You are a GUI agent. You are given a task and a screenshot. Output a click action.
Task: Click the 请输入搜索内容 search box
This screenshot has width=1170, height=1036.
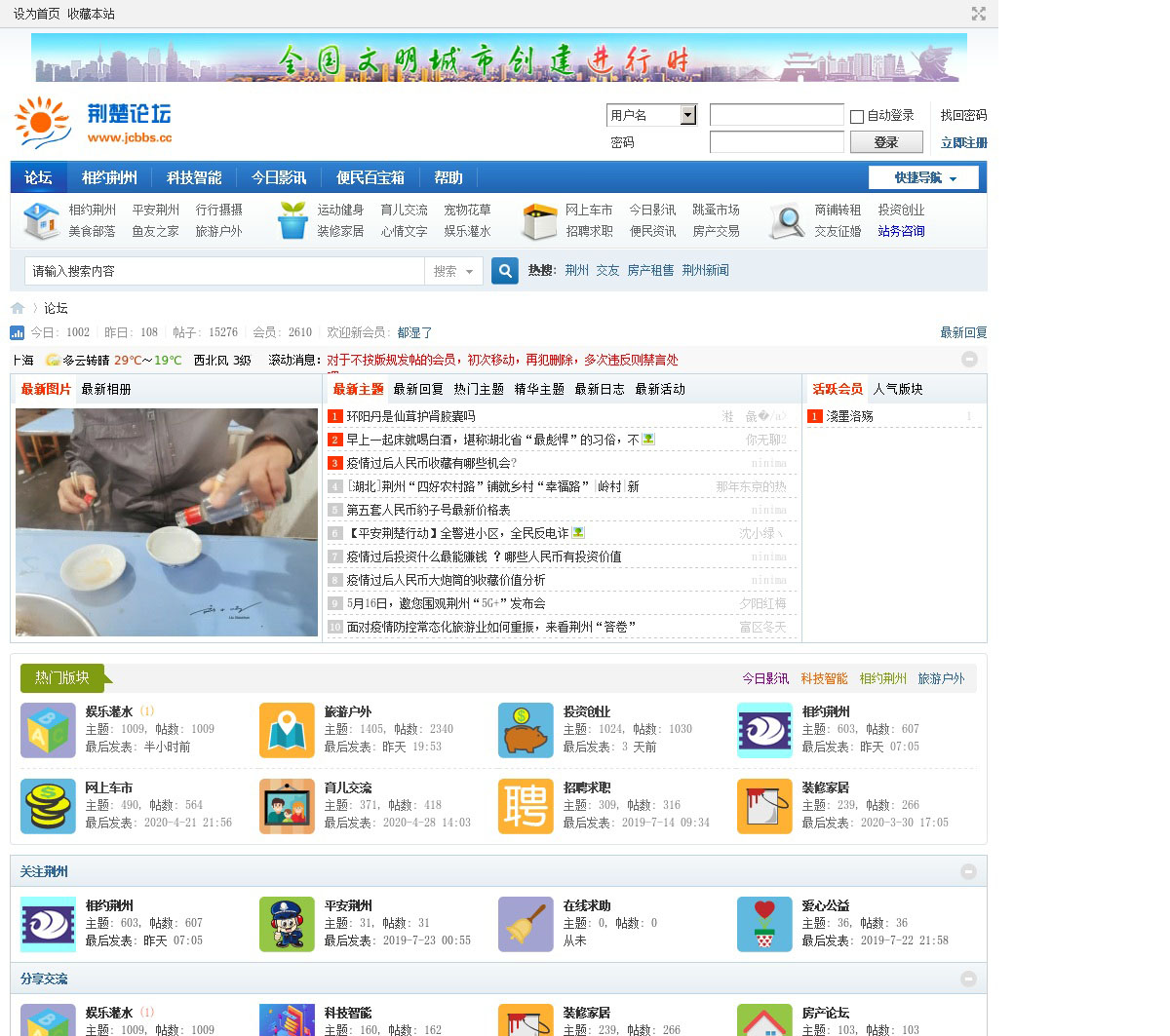[223, 271]
